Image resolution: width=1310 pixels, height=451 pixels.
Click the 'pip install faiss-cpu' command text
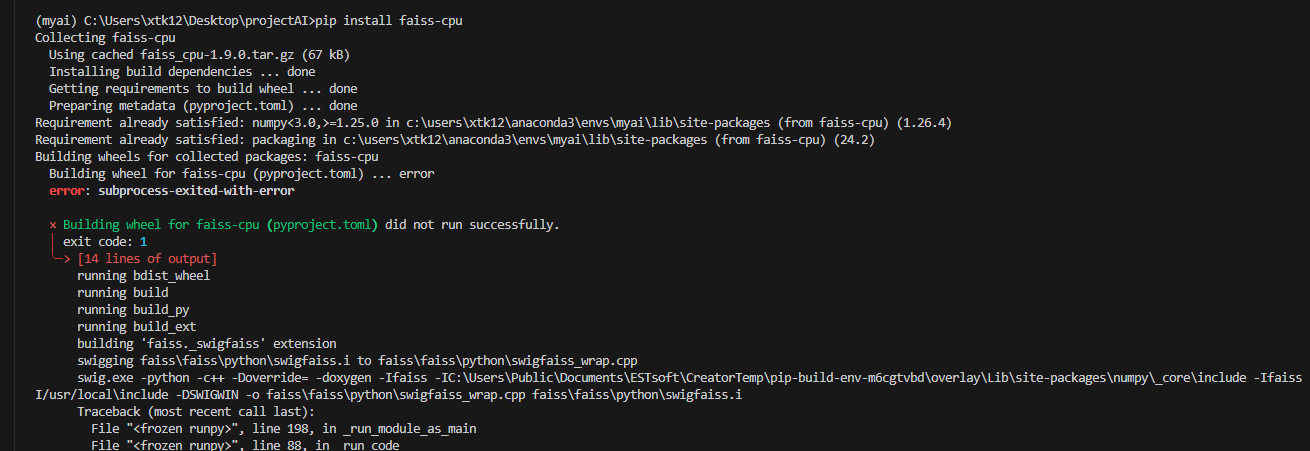[387, 20]
